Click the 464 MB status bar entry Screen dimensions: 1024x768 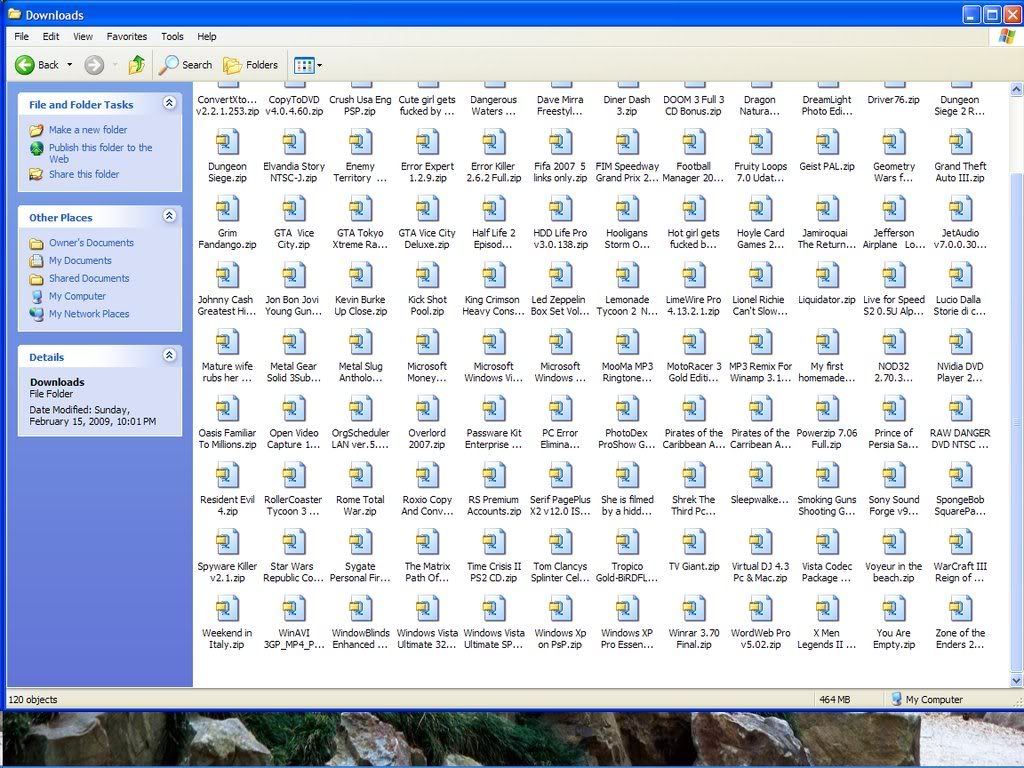(x=835, y=699)
